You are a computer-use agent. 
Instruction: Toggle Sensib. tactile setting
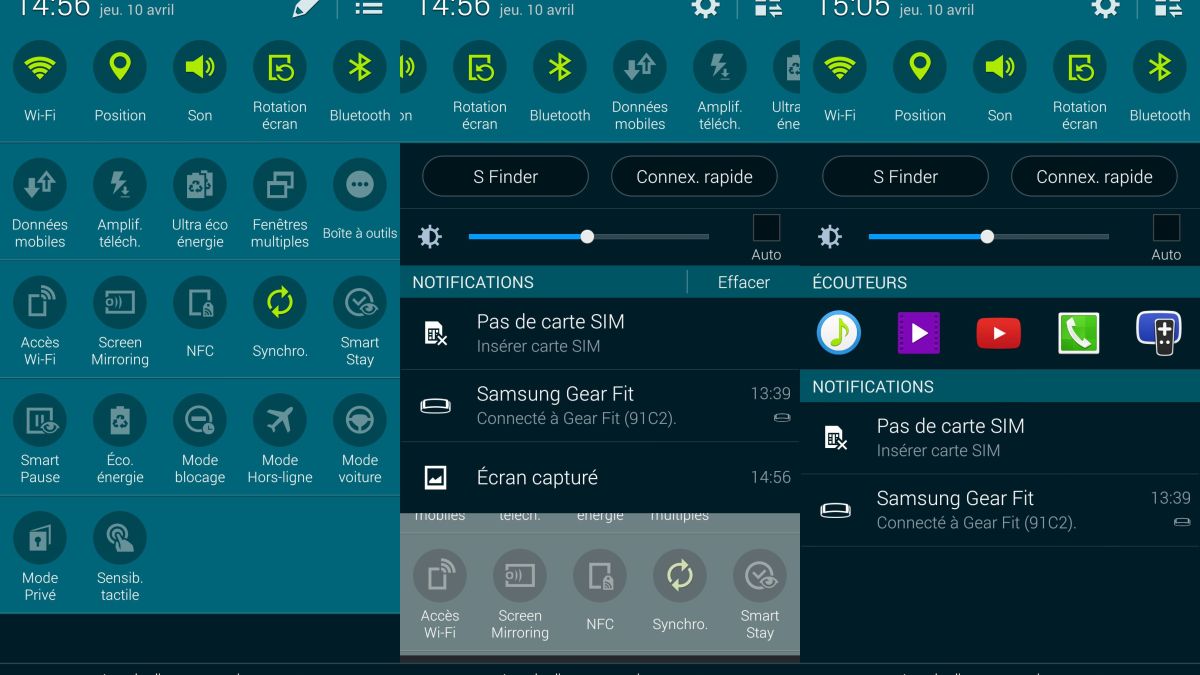coord(120,538)
